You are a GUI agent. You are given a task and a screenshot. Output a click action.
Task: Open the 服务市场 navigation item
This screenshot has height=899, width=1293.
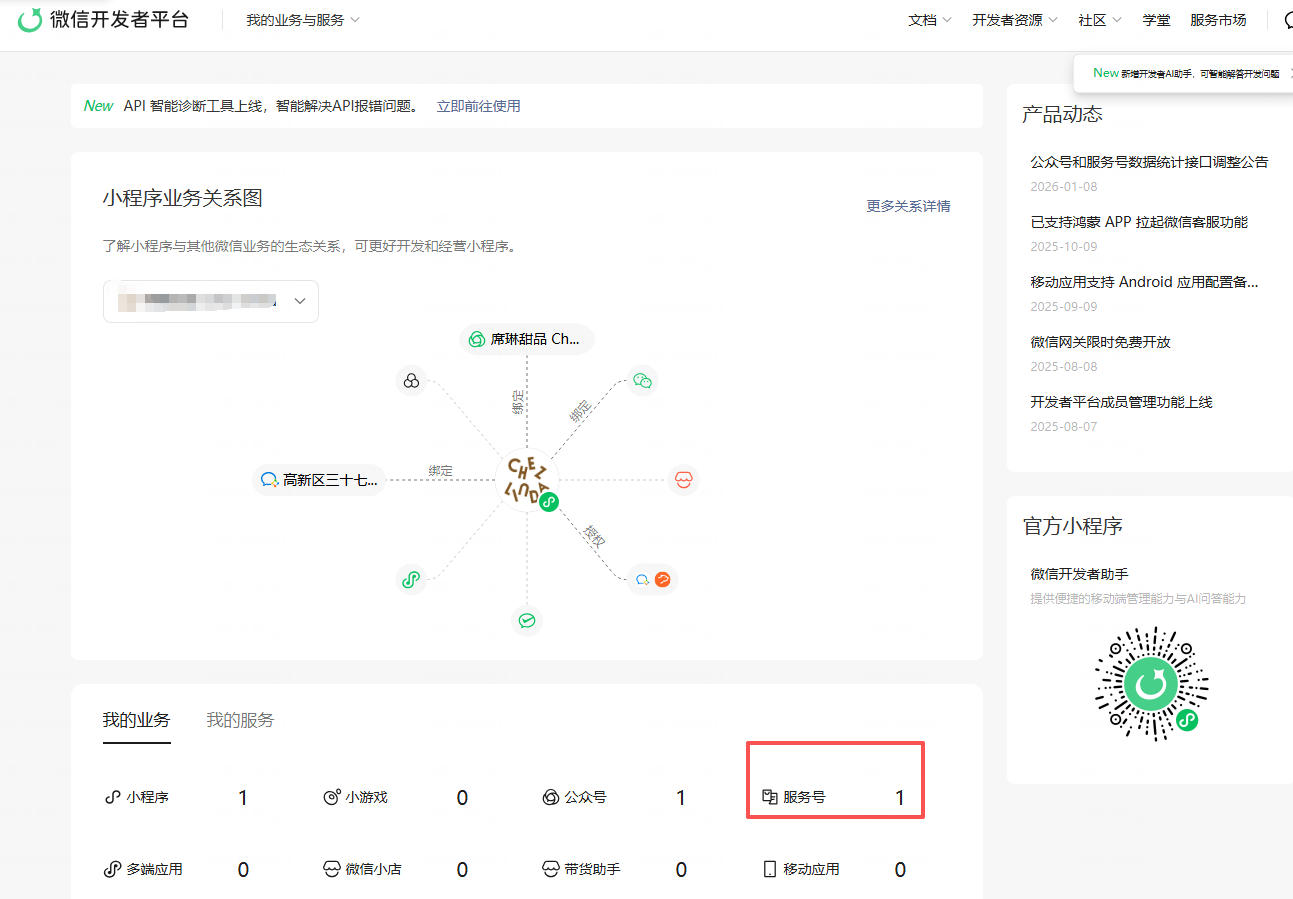[x=1218, y=20]
